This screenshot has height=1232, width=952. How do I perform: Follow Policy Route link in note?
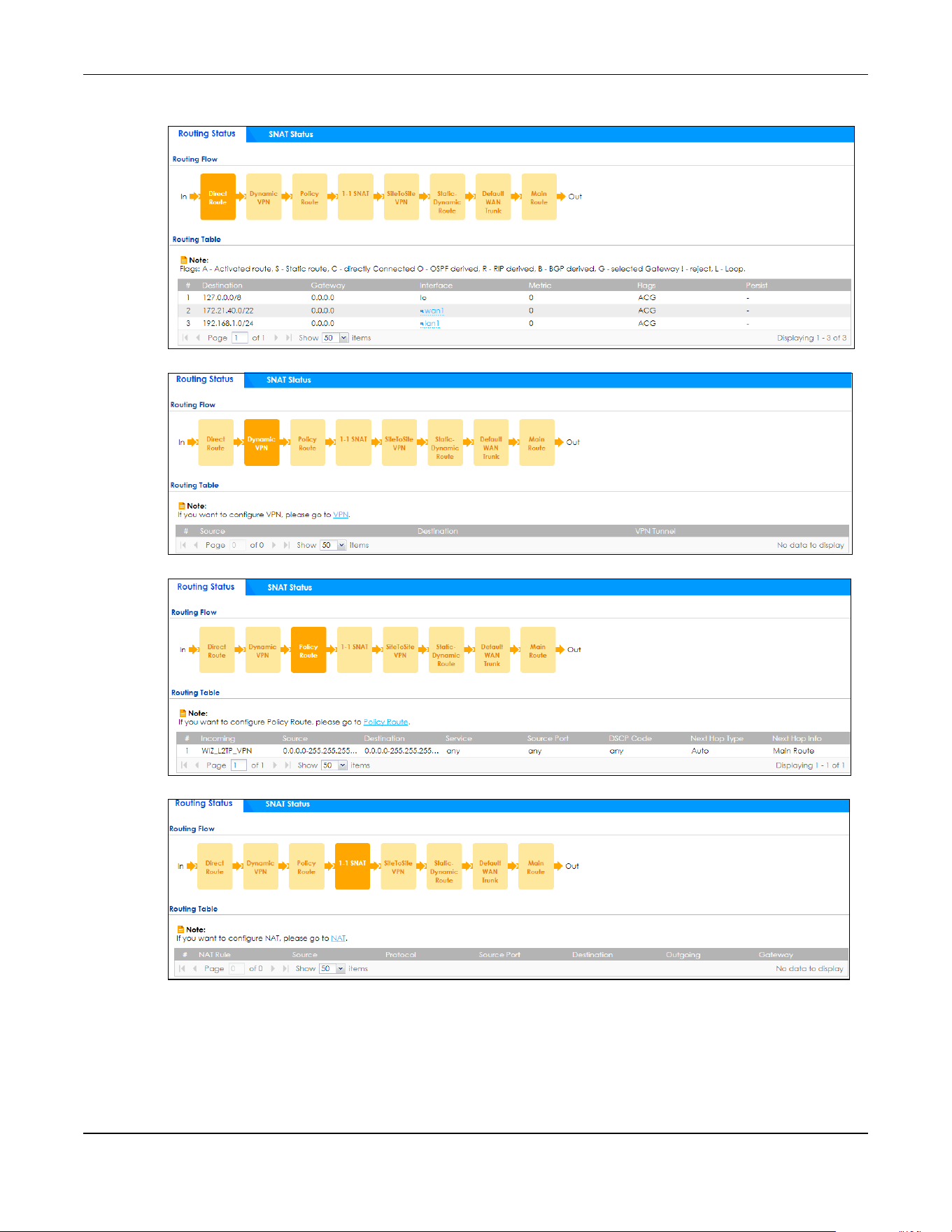tap(386, 722)
